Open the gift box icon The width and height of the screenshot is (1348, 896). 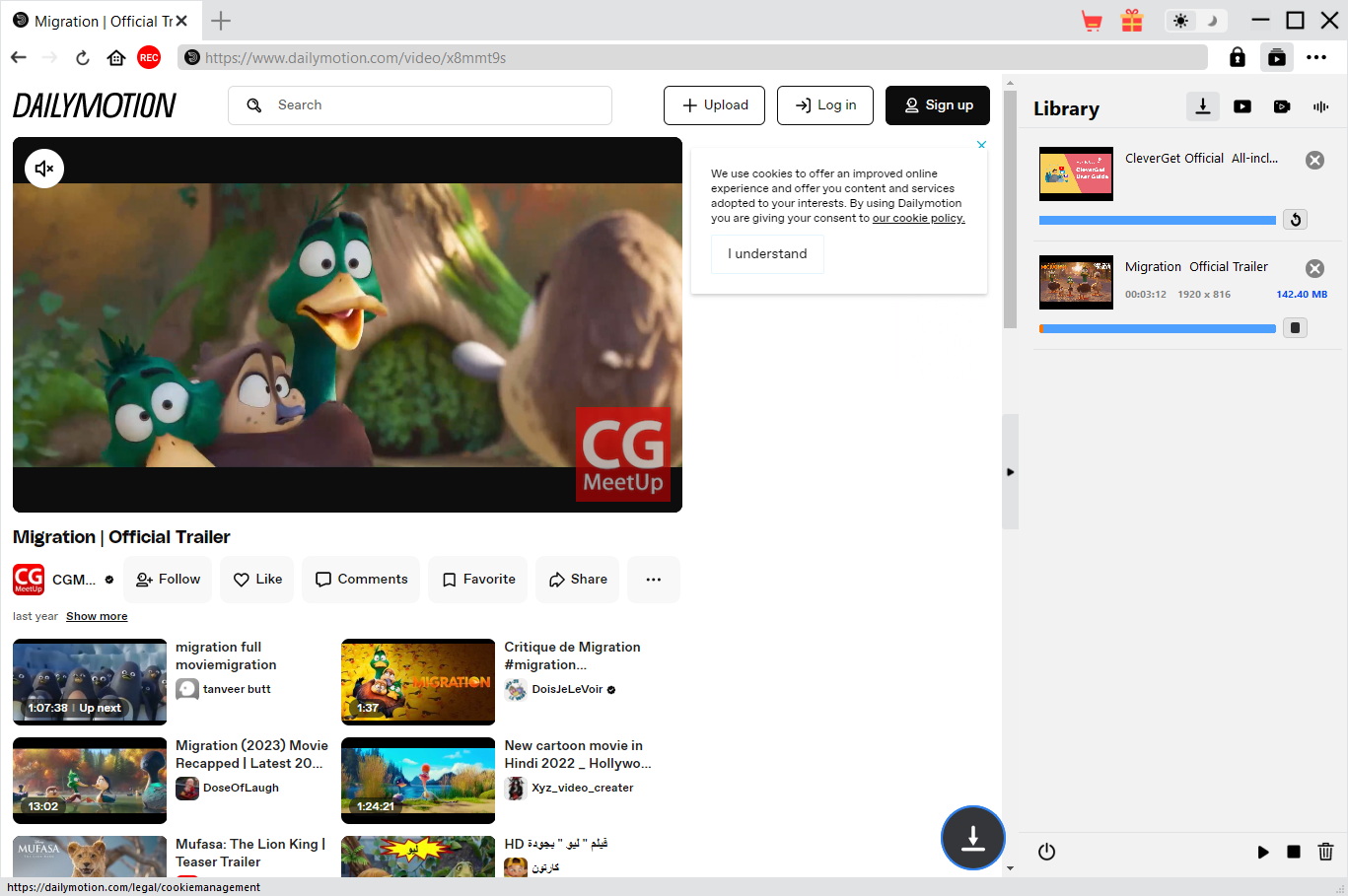tap(1132, 21)
